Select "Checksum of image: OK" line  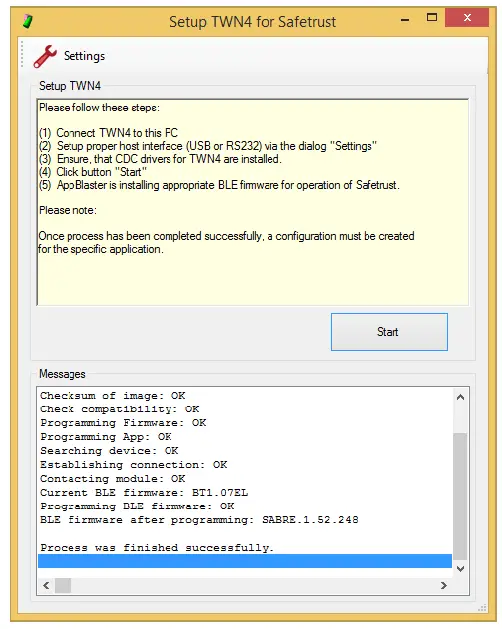coord(113,396)
